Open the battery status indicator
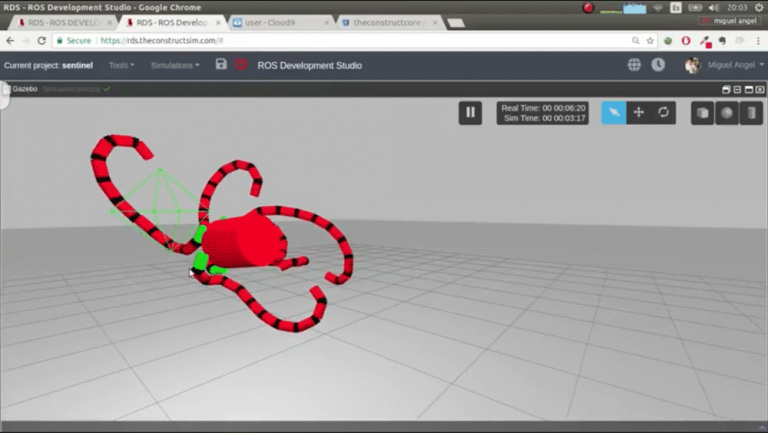Screen dimensions: 768x433 point(695,8)
